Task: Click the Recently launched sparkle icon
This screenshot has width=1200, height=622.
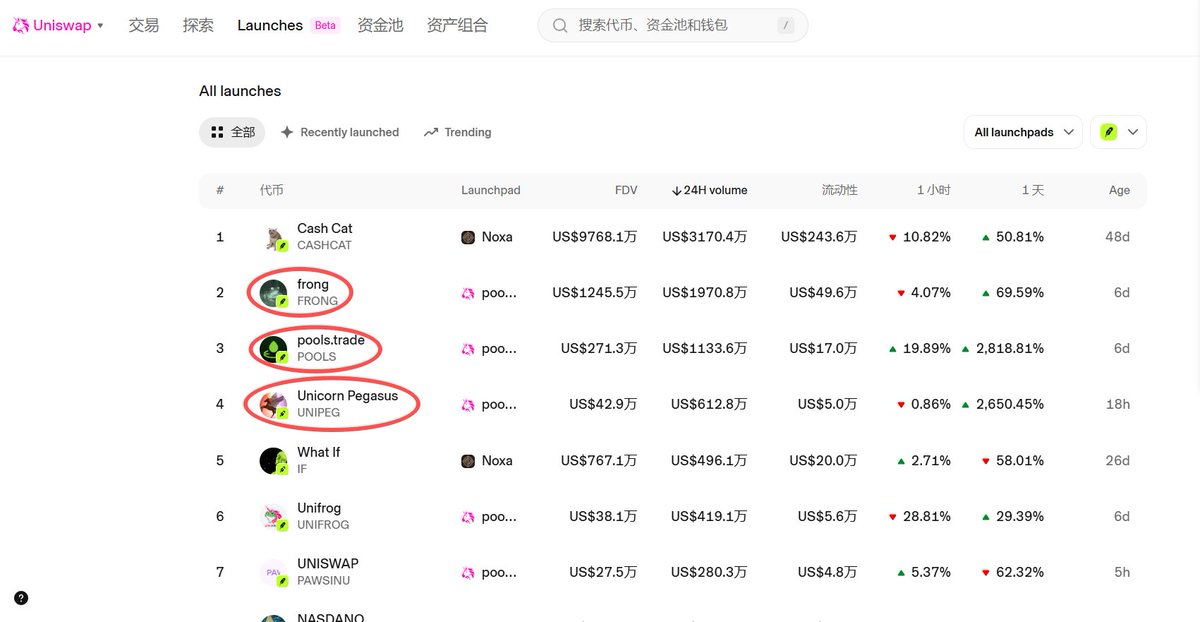Action: pos(287,132)
